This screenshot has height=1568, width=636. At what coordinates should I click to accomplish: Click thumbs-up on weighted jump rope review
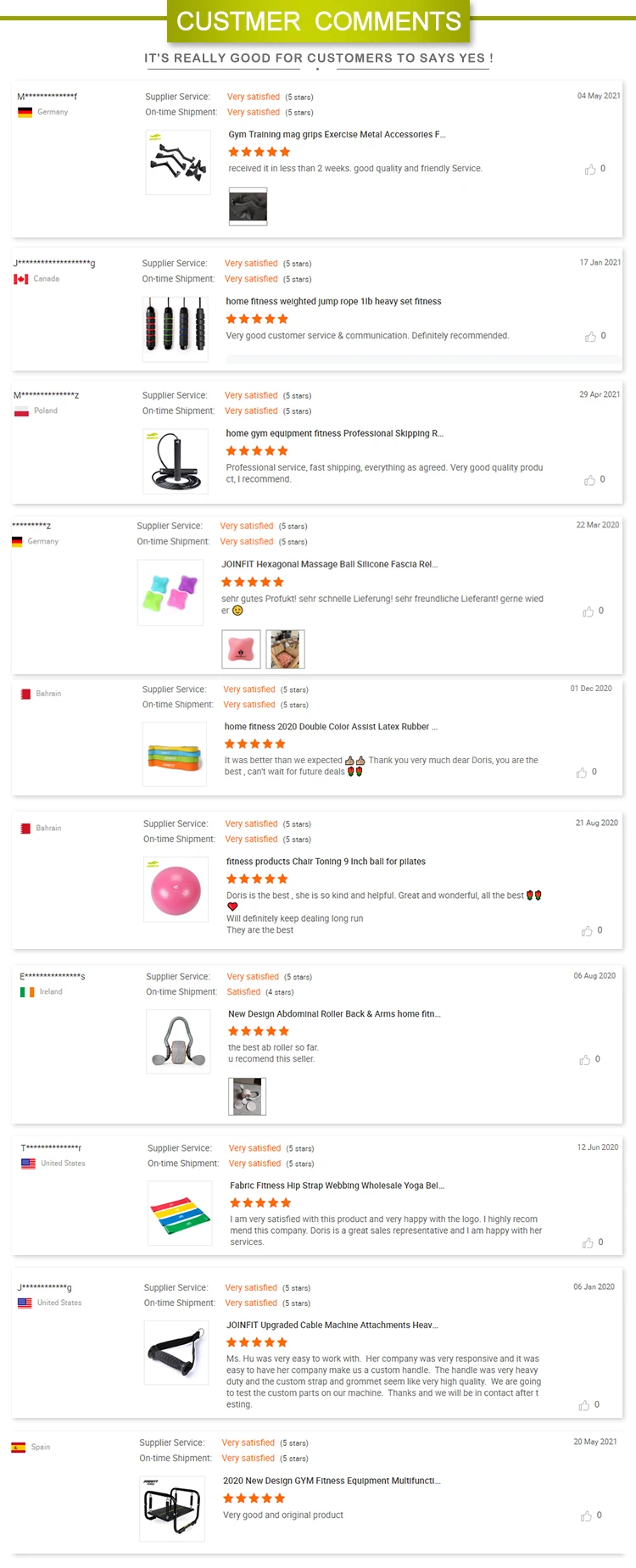[x=590, y=337]
